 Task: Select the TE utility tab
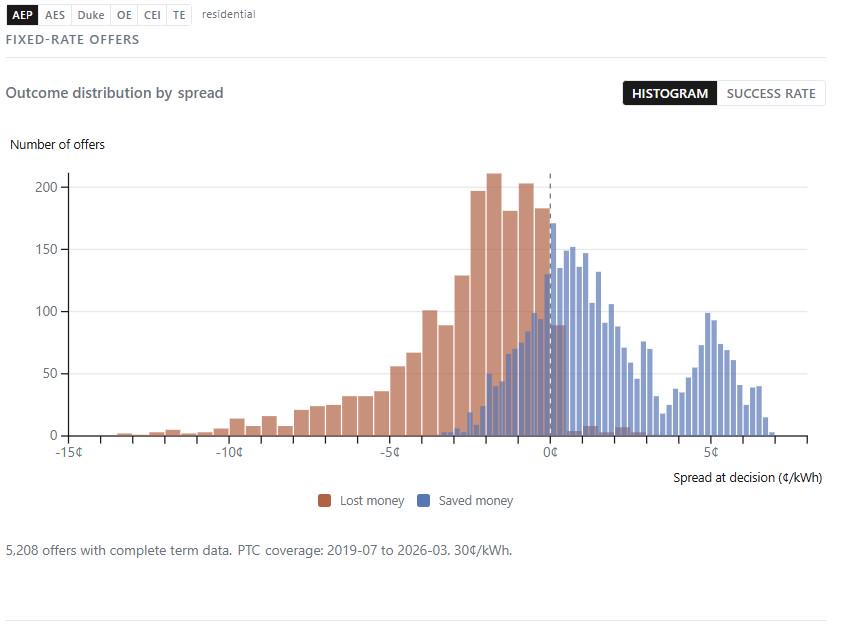[178, 15]
